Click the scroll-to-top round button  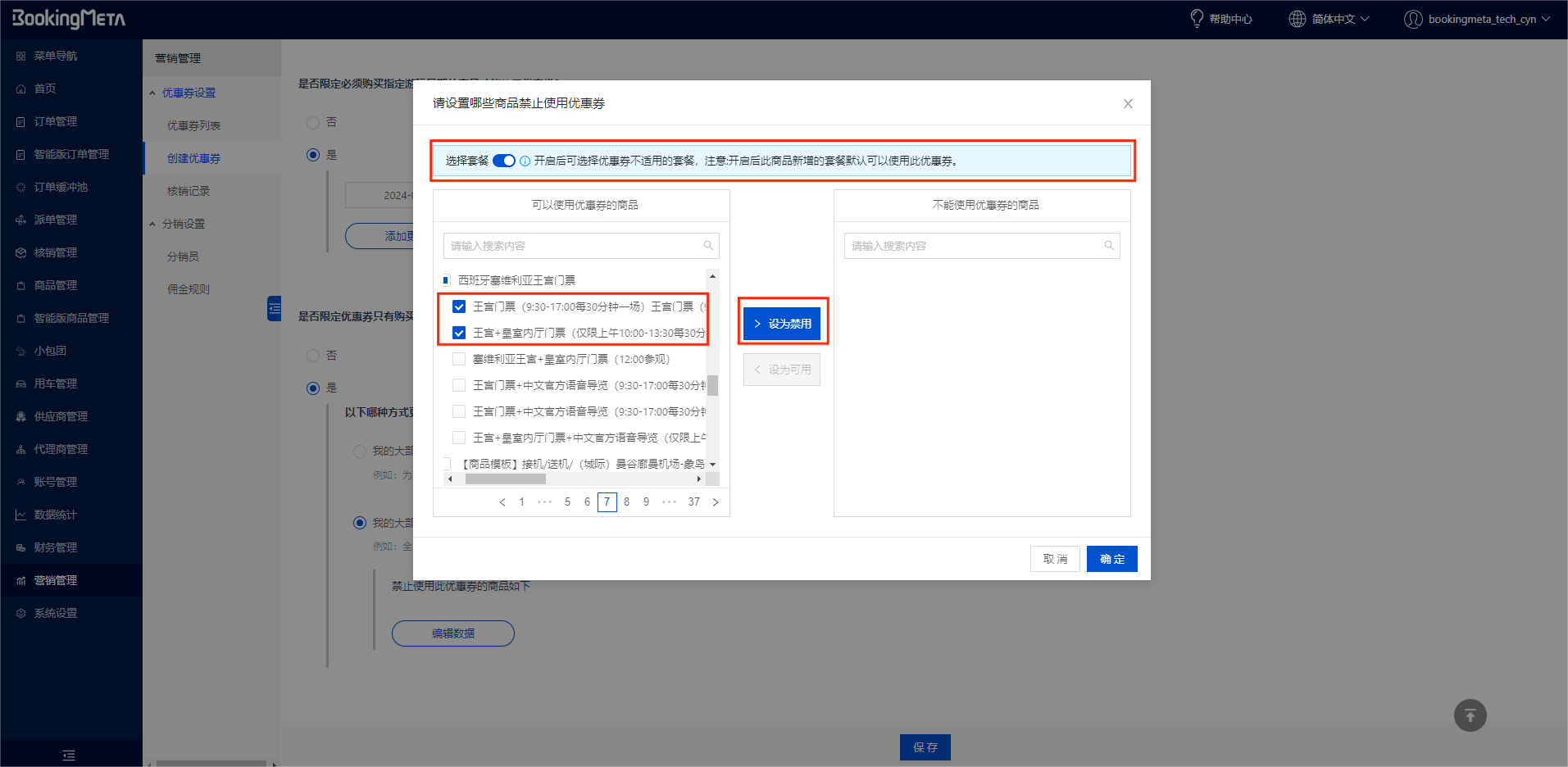[x=1470, y=715]
